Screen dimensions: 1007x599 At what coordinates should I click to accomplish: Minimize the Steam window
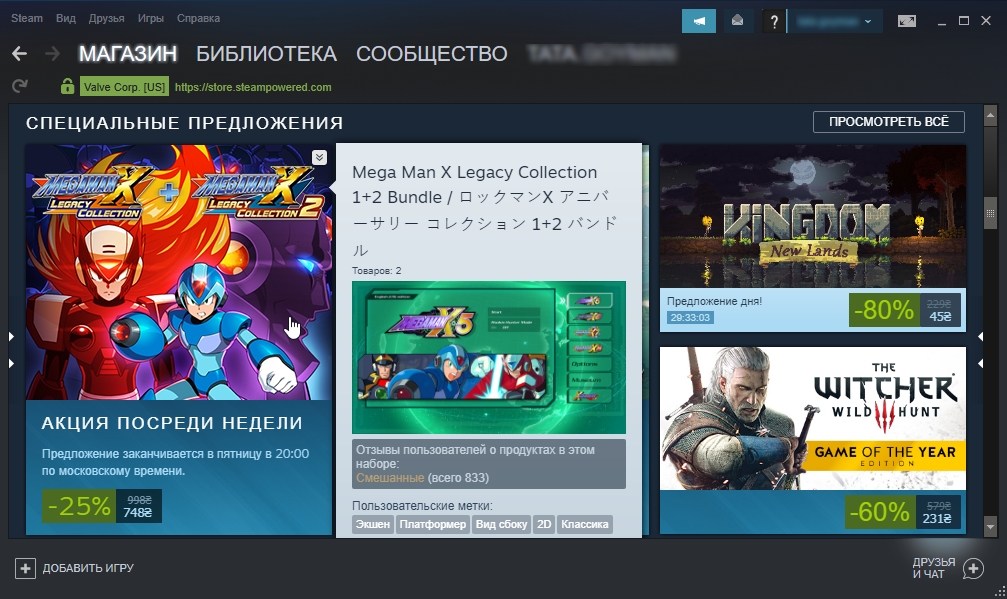click(x=941, y=22)
